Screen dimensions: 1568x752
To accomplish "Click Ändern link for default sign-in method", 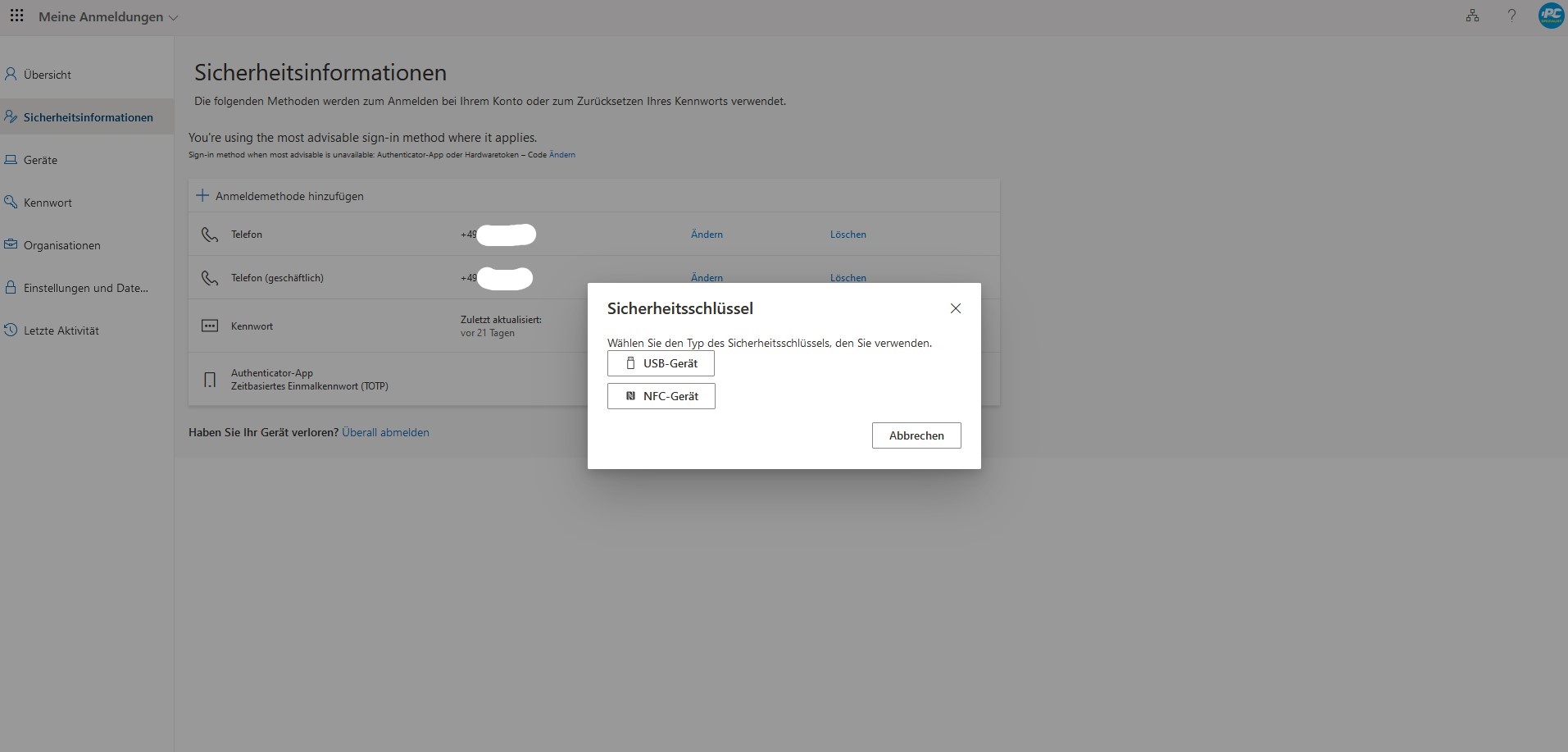I will point(561,155).
